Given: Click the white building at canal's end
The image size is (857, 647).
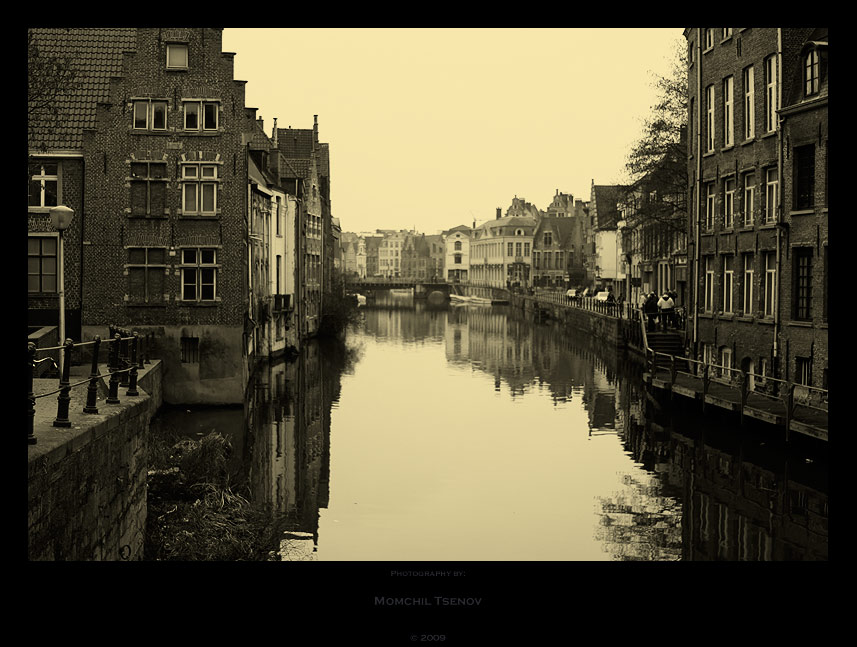Looking at the screenshot, I should click(502, 251).
